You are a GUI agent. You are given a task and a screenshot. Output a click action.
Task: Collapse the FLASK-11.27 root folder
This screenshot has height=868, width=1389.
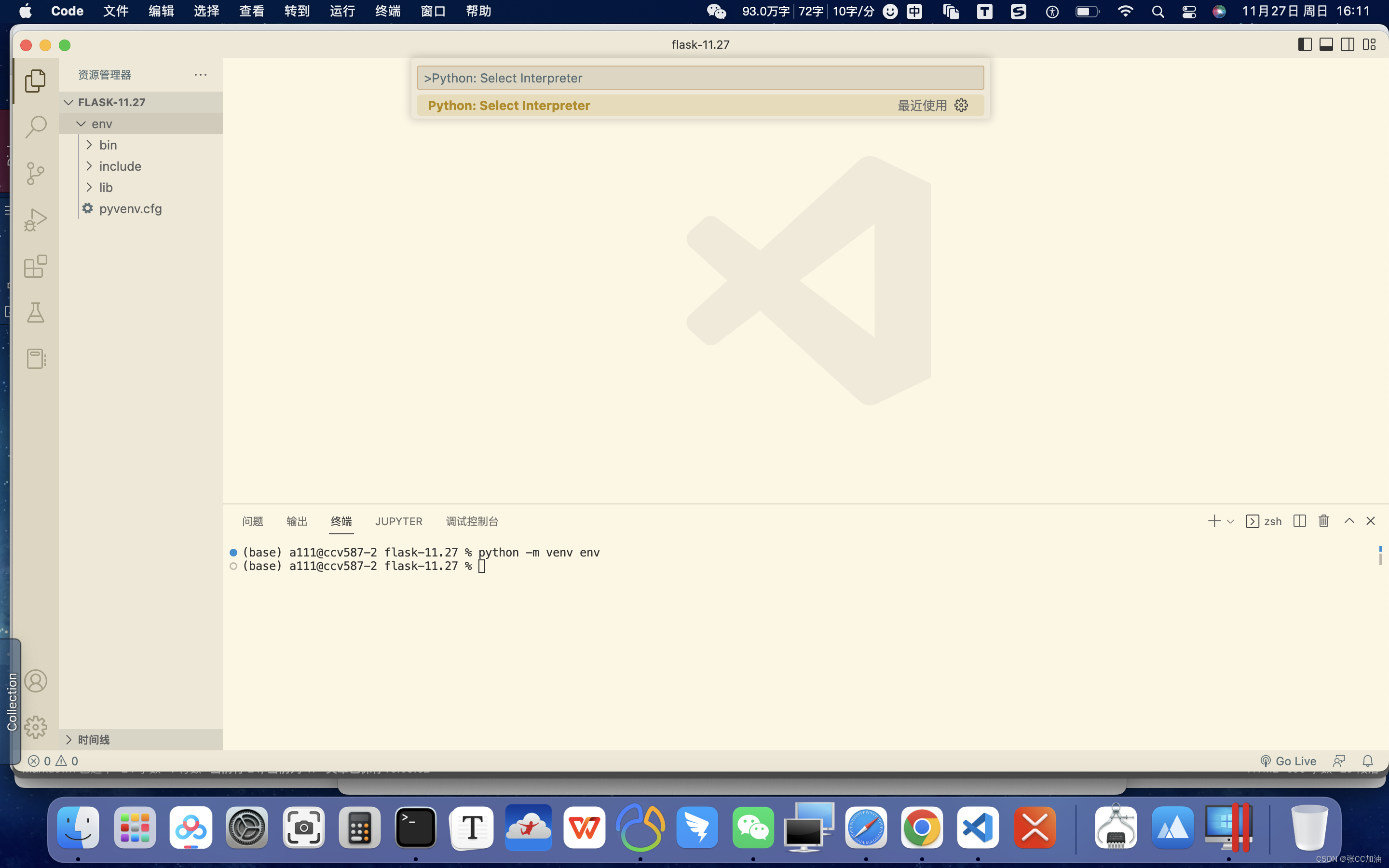pyautogui.click(x=141, y=102)
